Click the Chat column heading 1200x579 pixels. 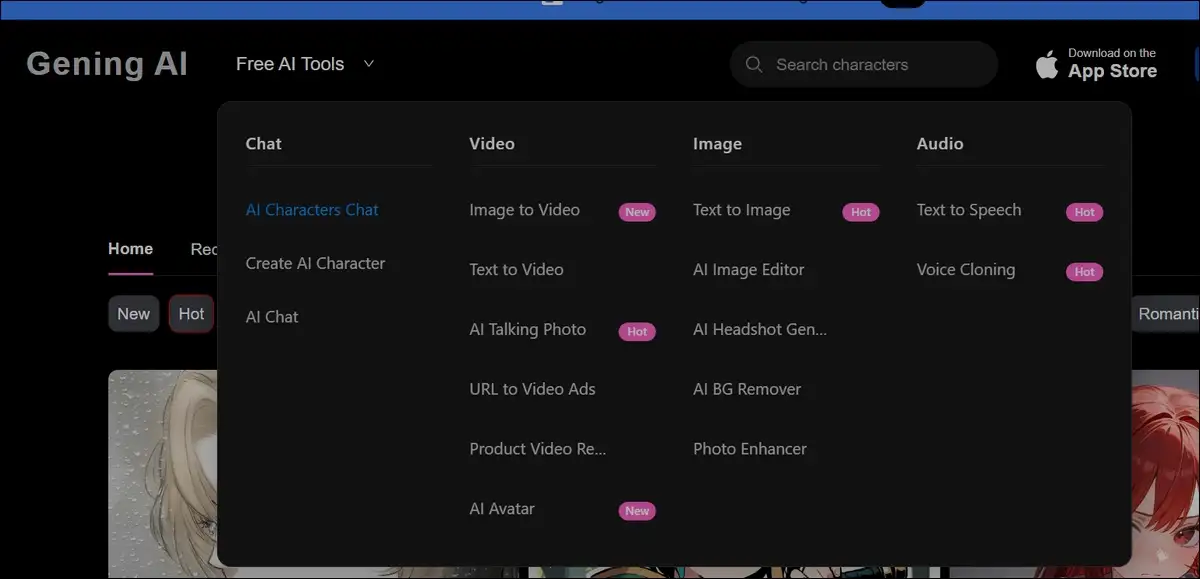(x=264, y=143)
